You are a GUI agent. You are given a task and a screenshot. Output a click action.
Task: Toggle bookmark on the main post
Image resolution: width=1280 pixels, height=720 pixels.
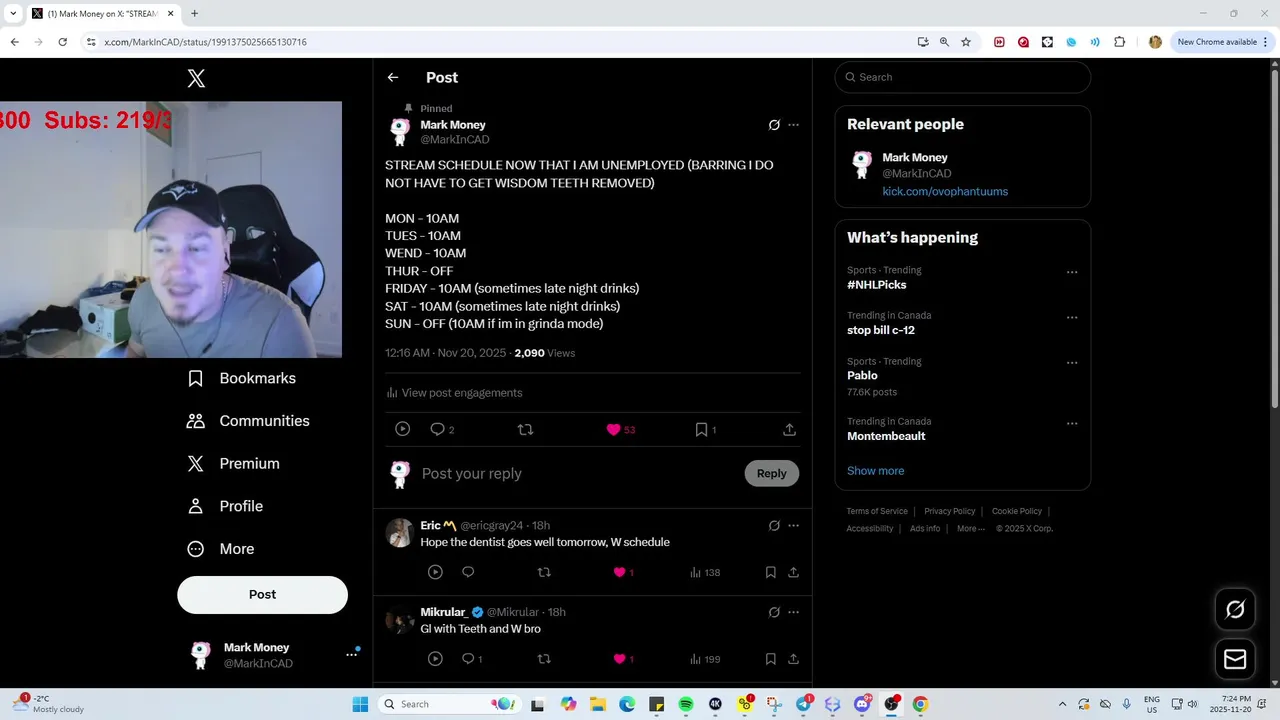tap(706, 429)
